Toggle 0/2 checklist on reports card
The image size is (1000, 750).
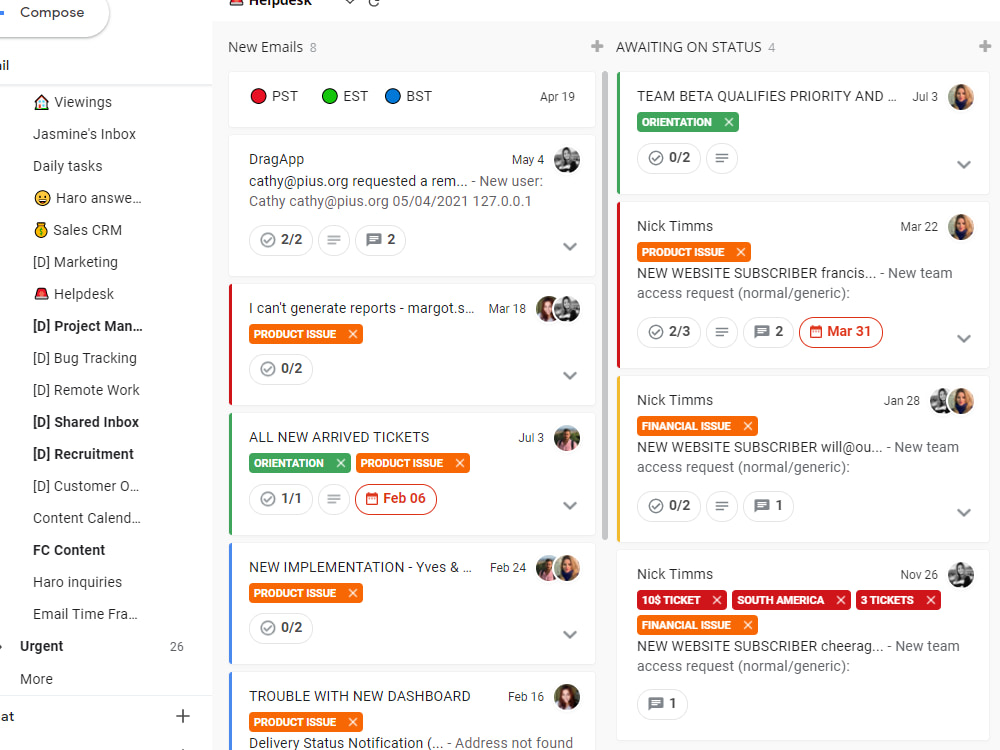click(x=281, y=369)
